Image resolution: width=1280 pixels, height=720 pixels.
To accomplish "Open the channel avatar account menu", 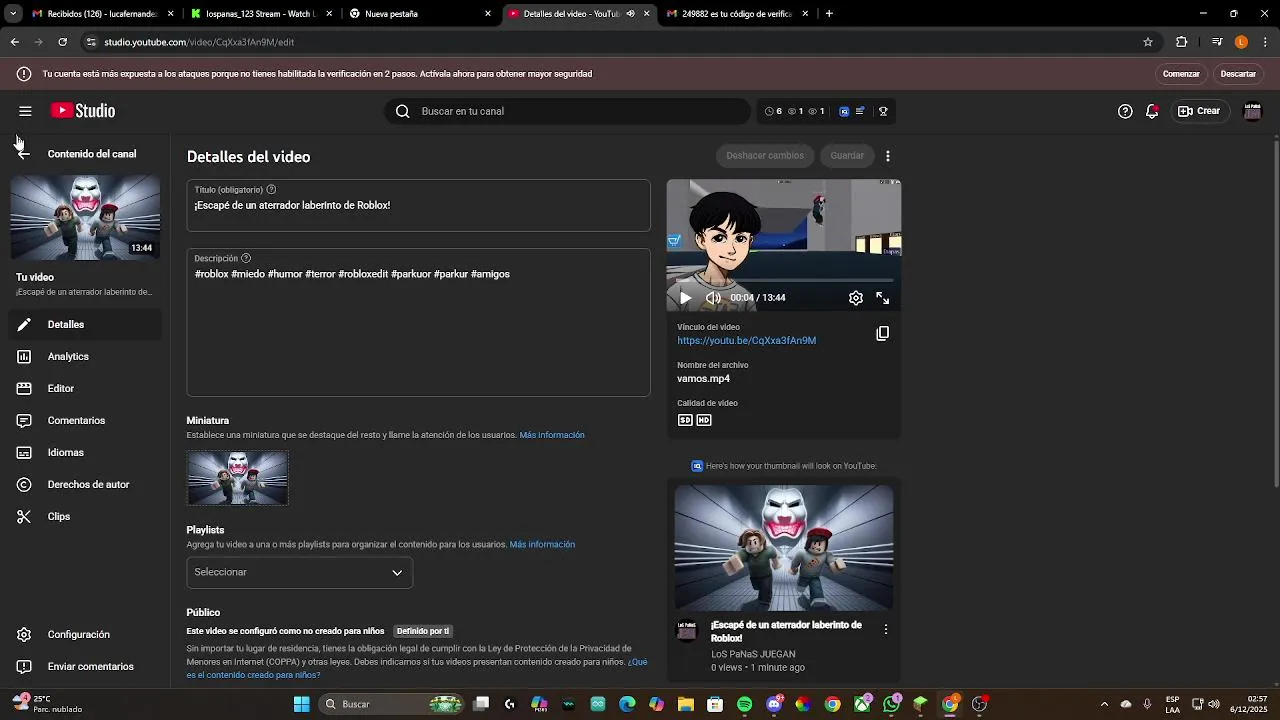I will [x=1252, y=111].
